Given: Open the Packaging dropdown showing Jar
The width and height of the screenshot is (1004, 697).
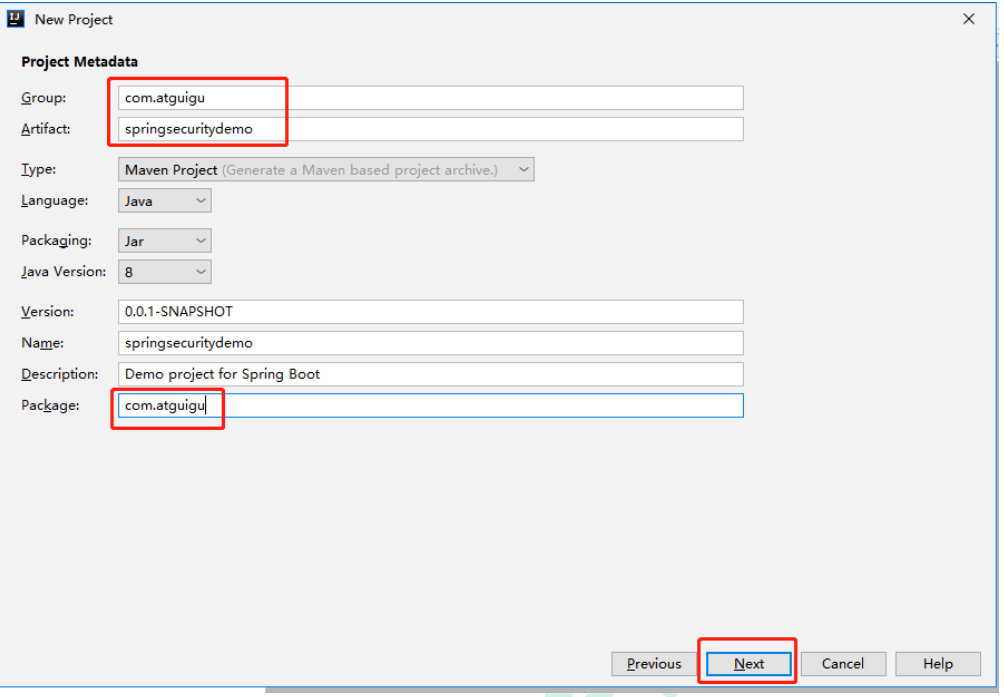Looking at the screenshot, I should 165,241.
